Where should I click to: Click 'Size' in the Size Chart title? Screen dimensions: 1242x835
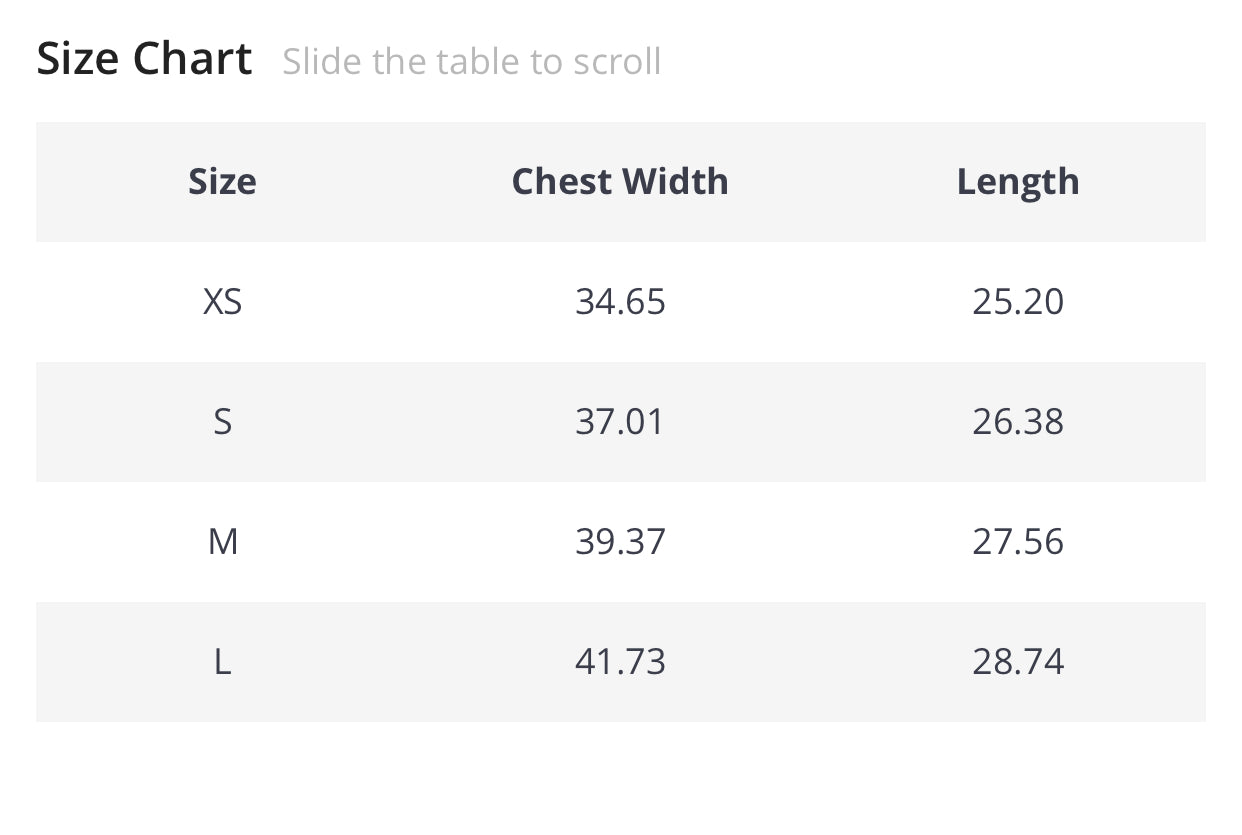[x=78, y=59]
